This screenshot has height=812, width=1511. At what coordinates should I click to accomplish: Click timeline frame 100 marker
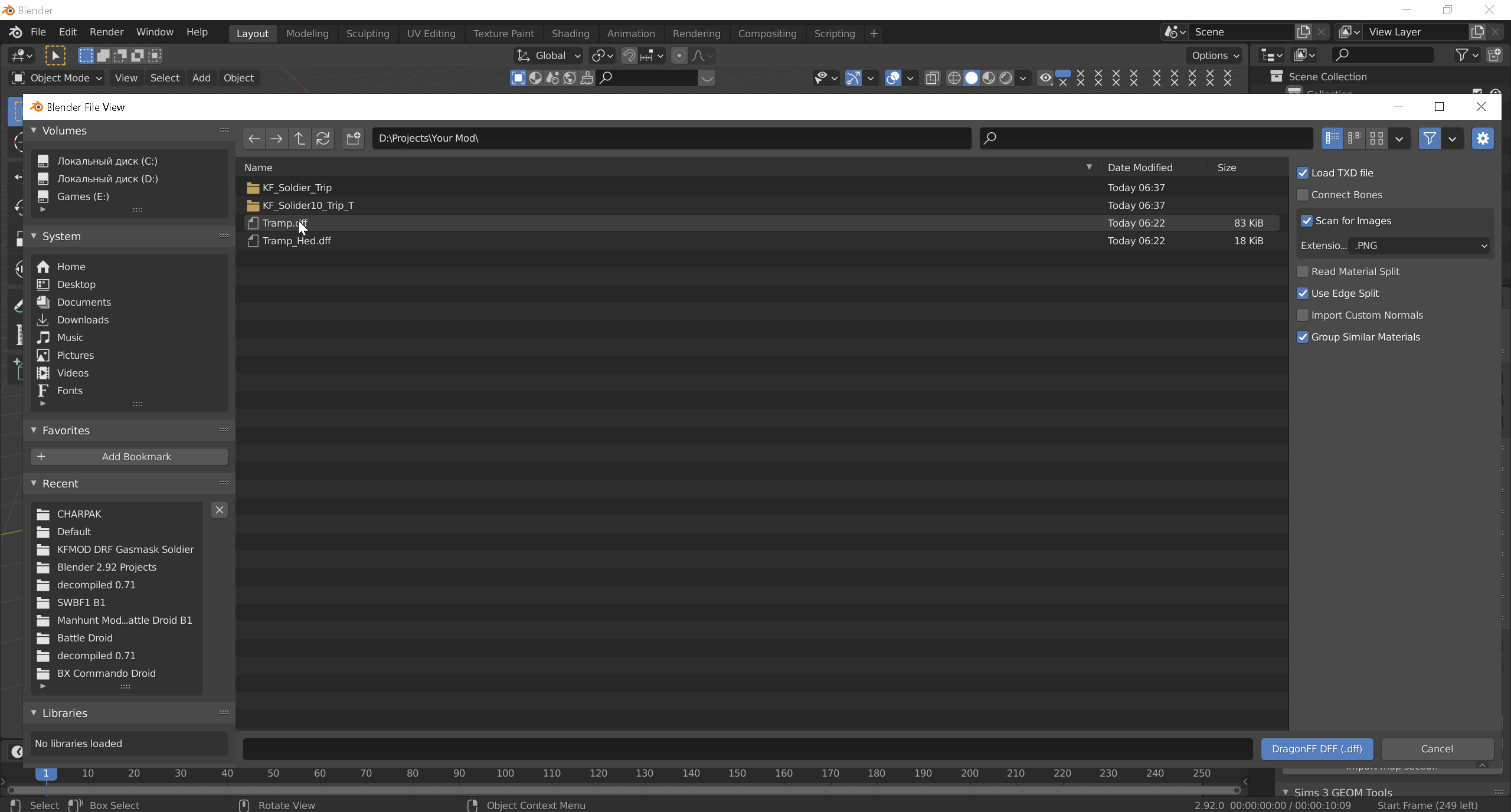505,773
